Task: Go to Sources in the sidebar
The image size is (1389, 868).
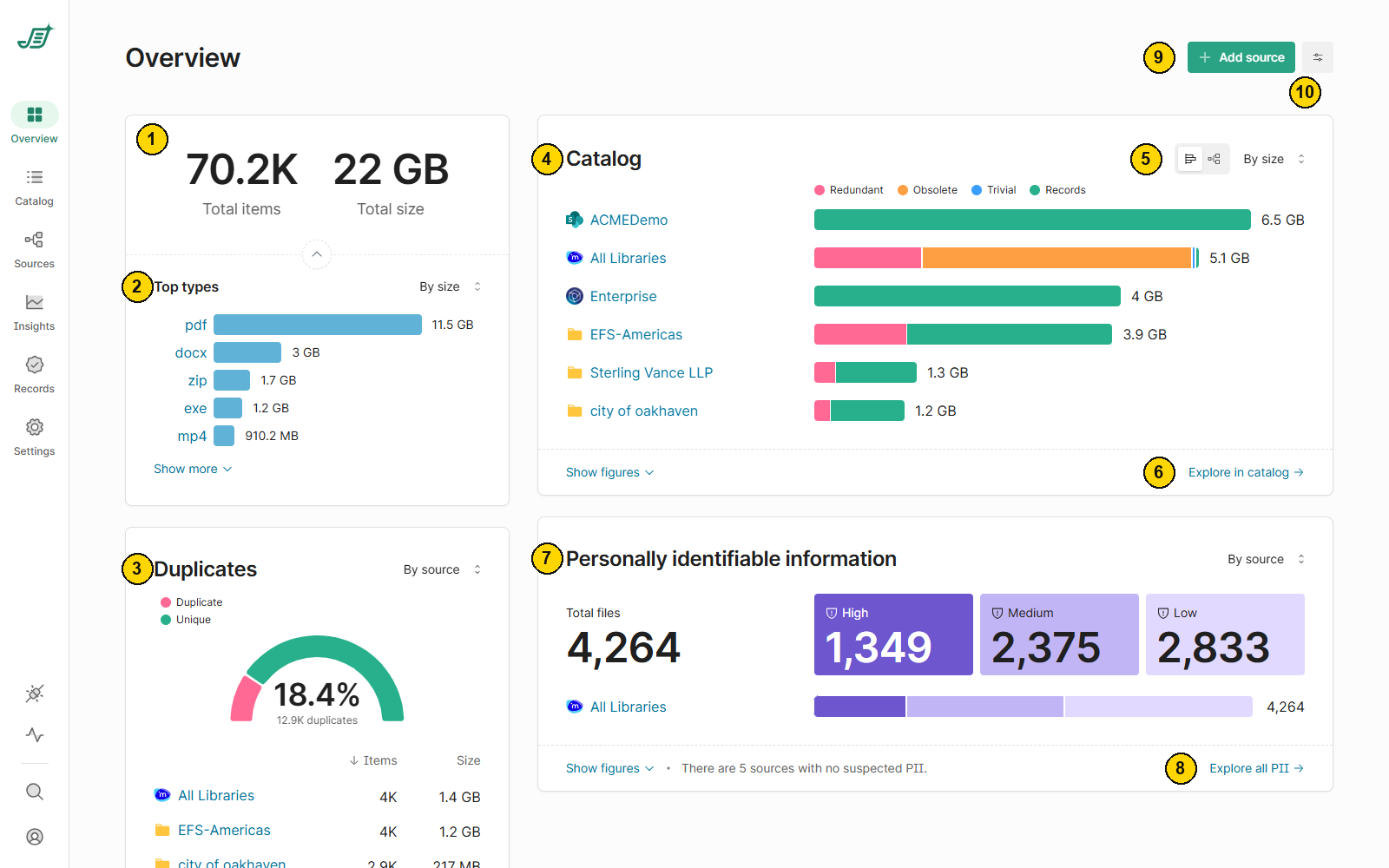Action: pos(35,250)
